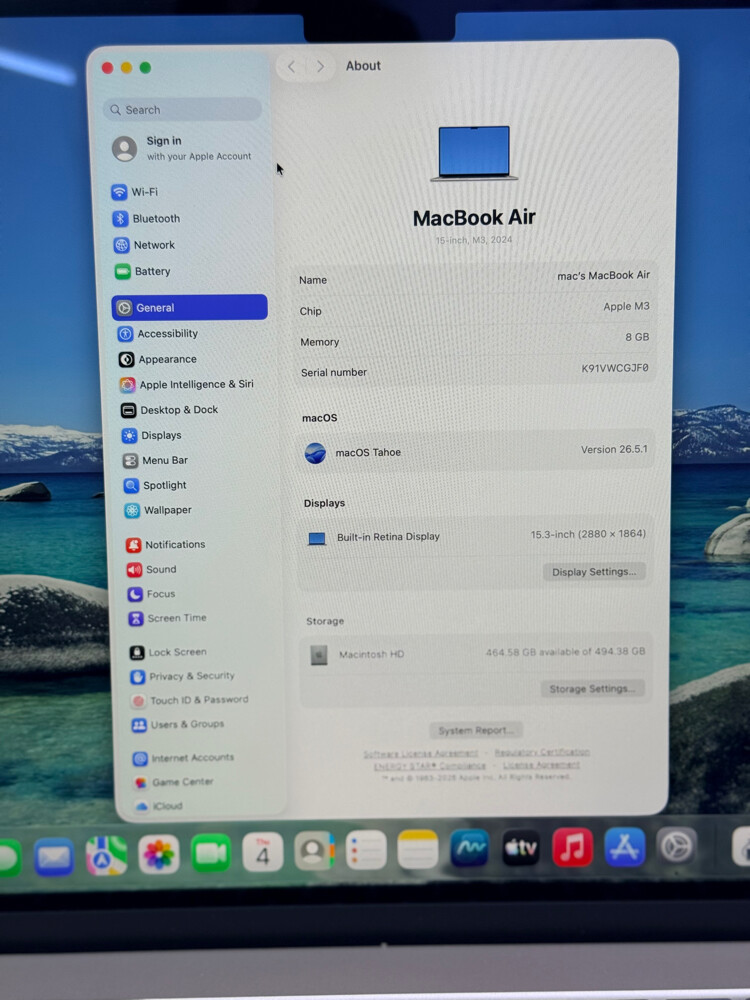Open Contacts in the Dock
Screen dimensions: 750x1000
point(314,850)
